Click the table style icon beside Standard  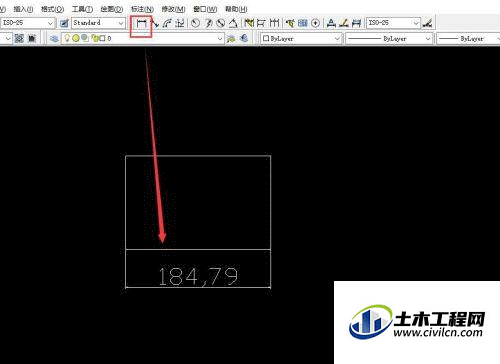click(x=64, y=23)
